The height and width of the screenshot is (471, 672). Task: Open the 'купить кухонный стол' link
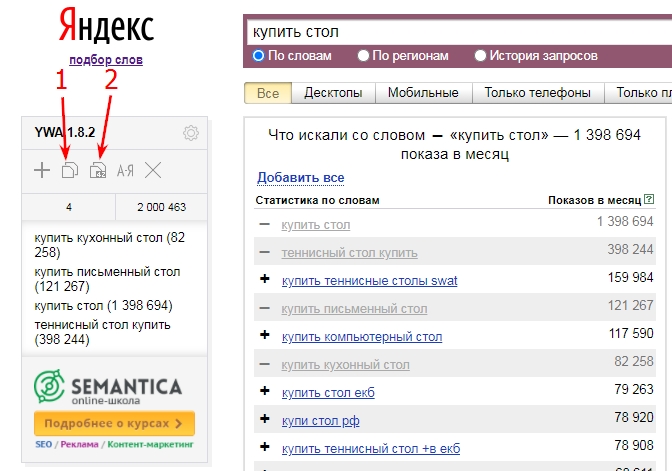[345, 365]
